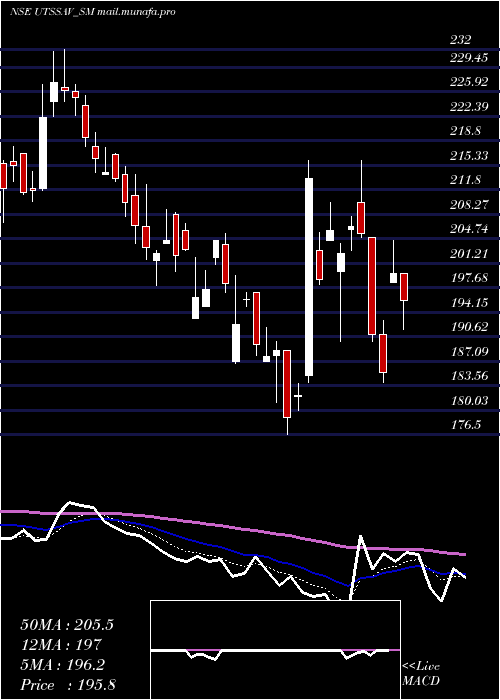Click the 218.8 price axis label

[x=465, y=131]
